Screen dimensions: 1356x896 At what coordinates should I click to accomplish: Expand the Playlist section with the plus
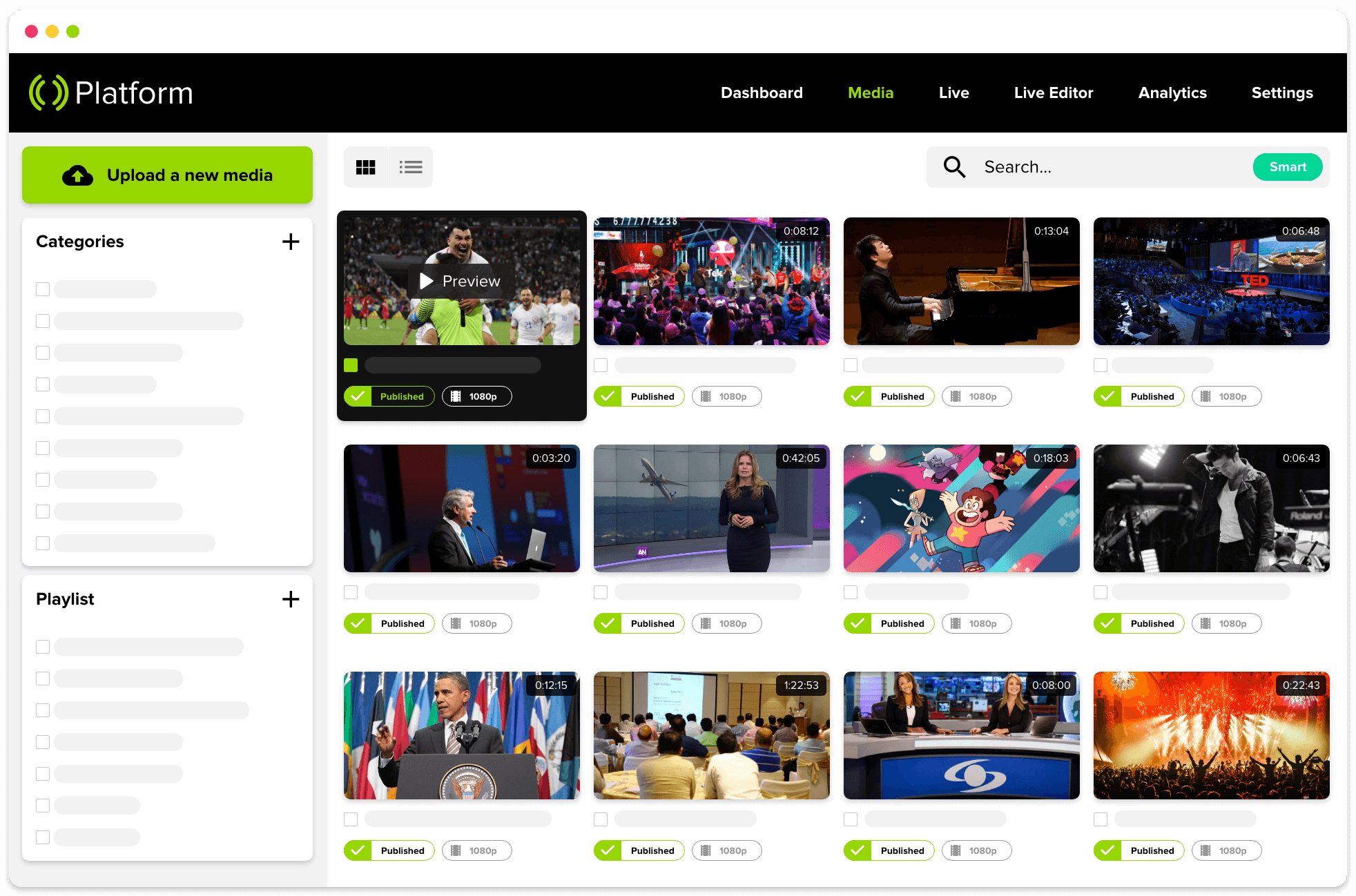pyautogui.click(x=291, y=599)
